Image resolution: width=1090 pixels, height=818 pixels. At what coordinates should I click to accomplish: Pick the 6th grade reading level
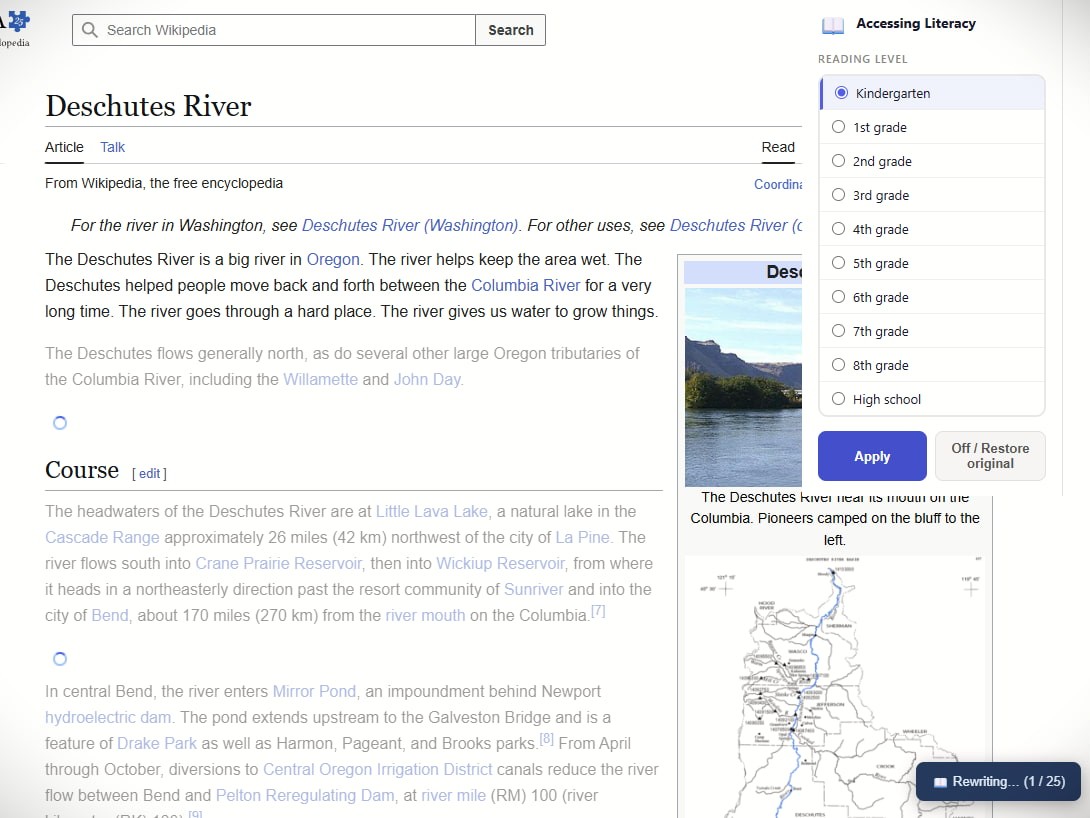point(932,297)
